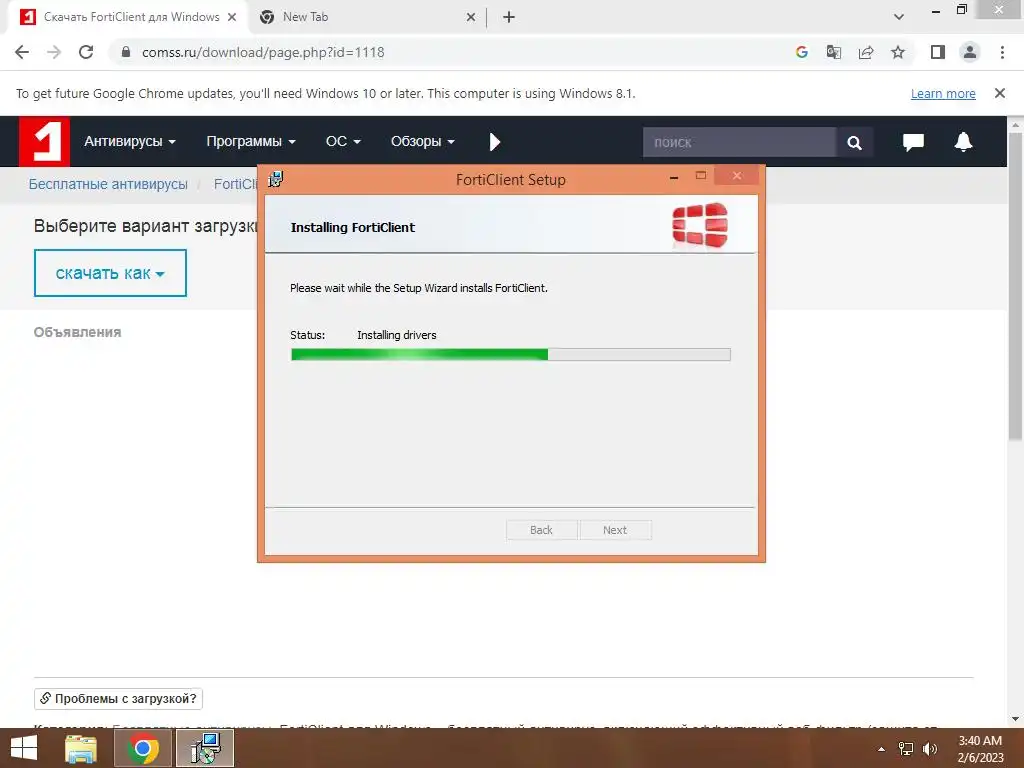The width and height of the screenshot is (1024, 768).
Task: Click the address bar URL comss.ru
Action: pyautogui.click(x=263, y=52)
